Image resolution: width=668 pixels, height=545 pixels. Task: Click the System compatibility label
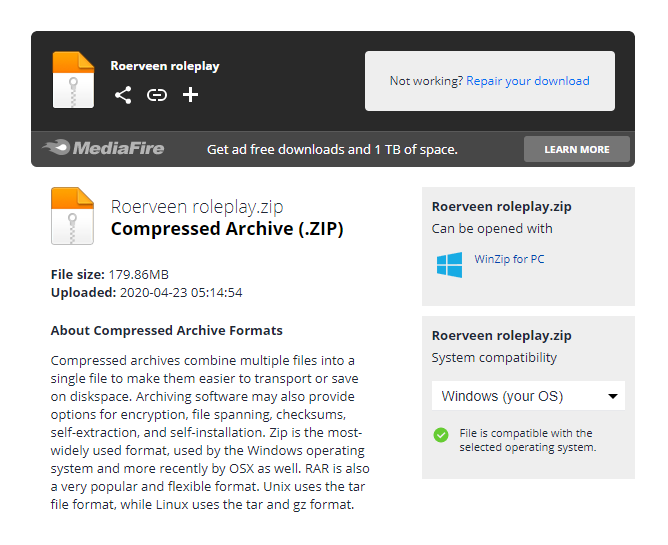tap(494, 358)
